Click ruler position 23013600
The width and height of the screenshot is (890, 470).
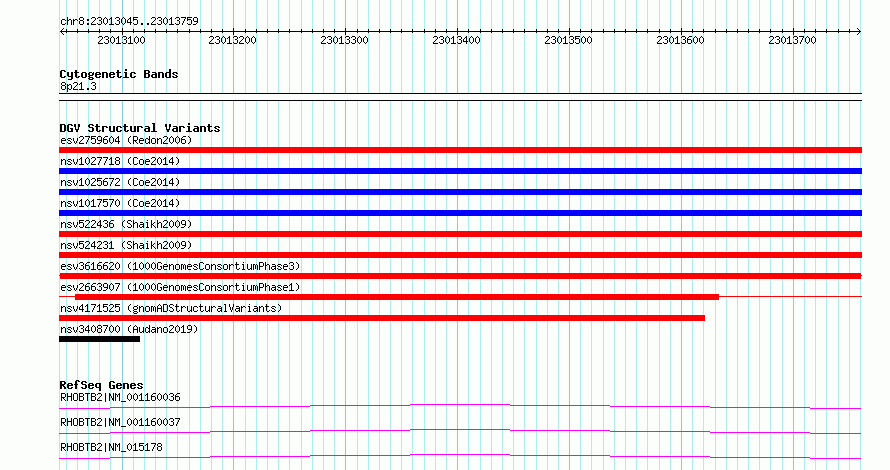click(680, 40)
